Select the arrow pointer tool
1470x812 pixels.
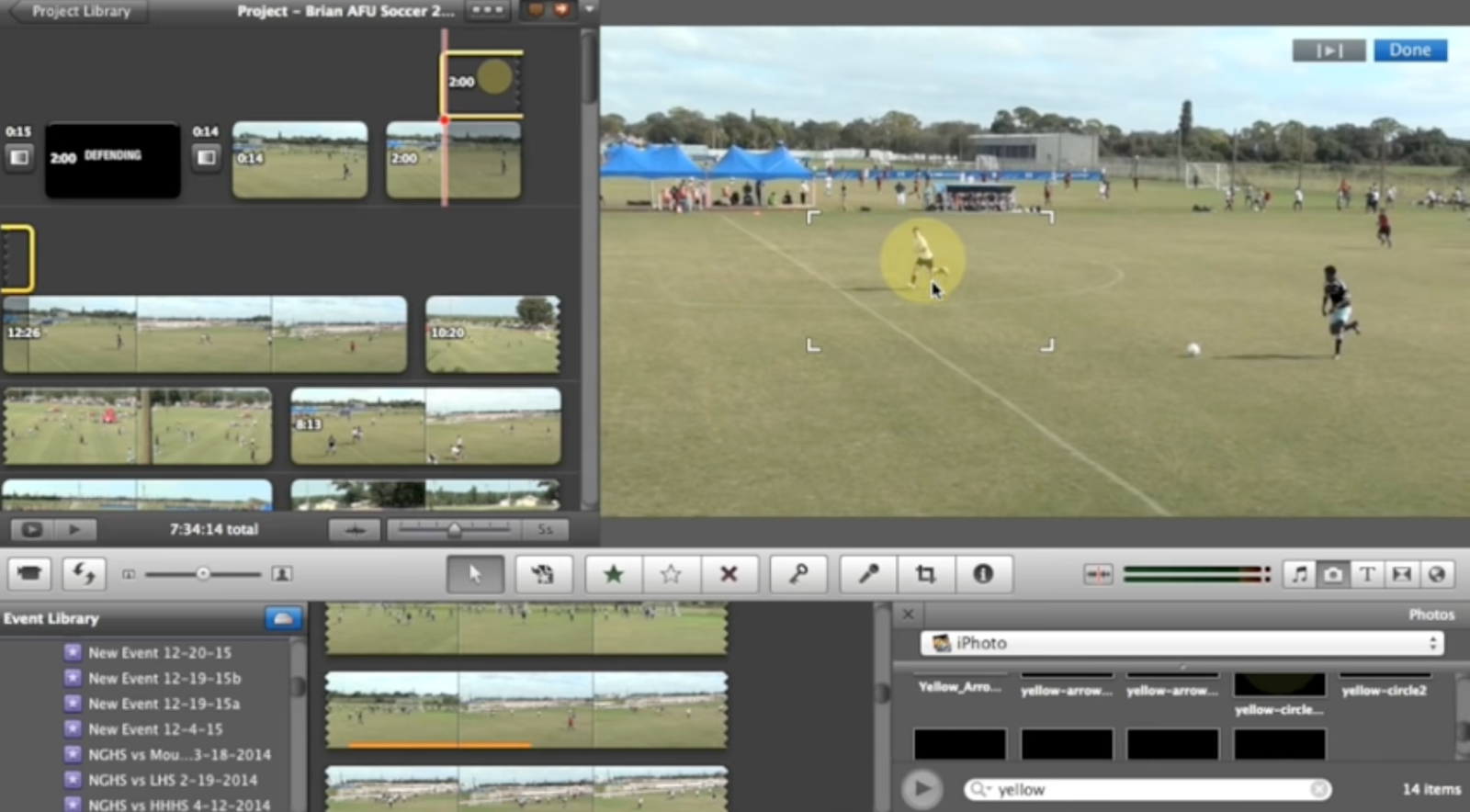click(474, 574)
